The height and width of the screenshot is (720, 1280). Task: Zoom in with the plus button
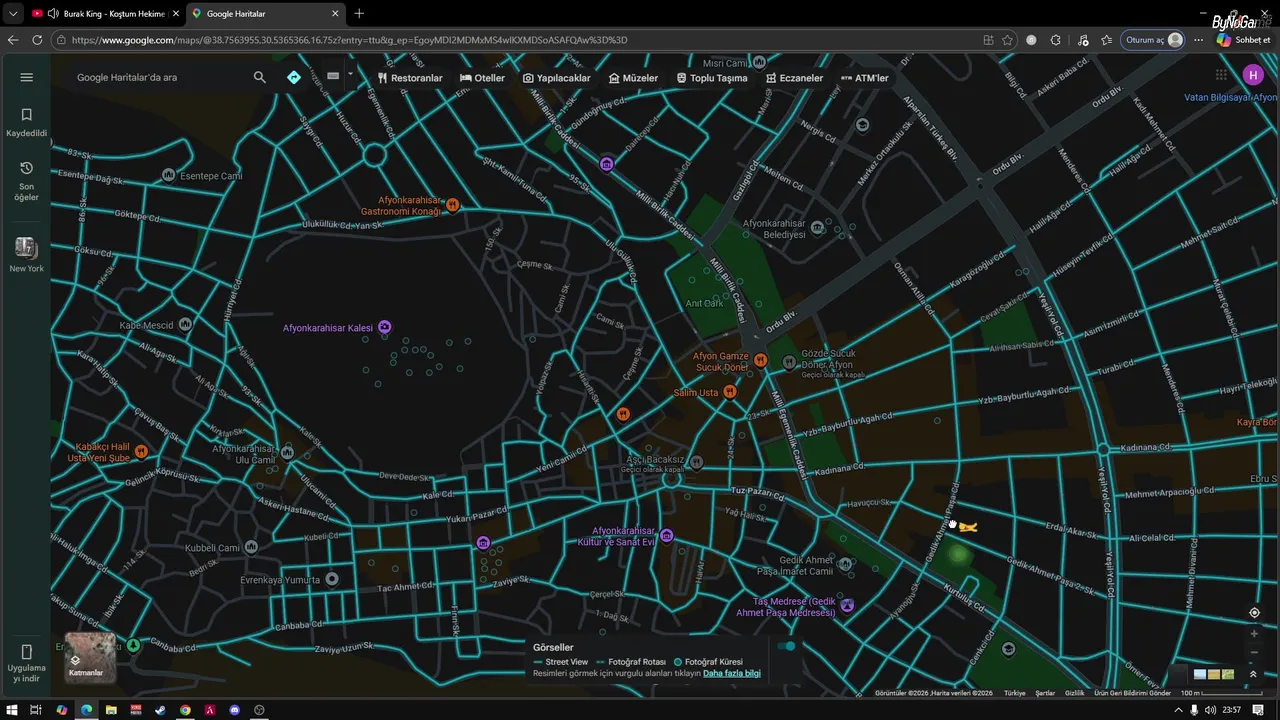point(1254,634)
